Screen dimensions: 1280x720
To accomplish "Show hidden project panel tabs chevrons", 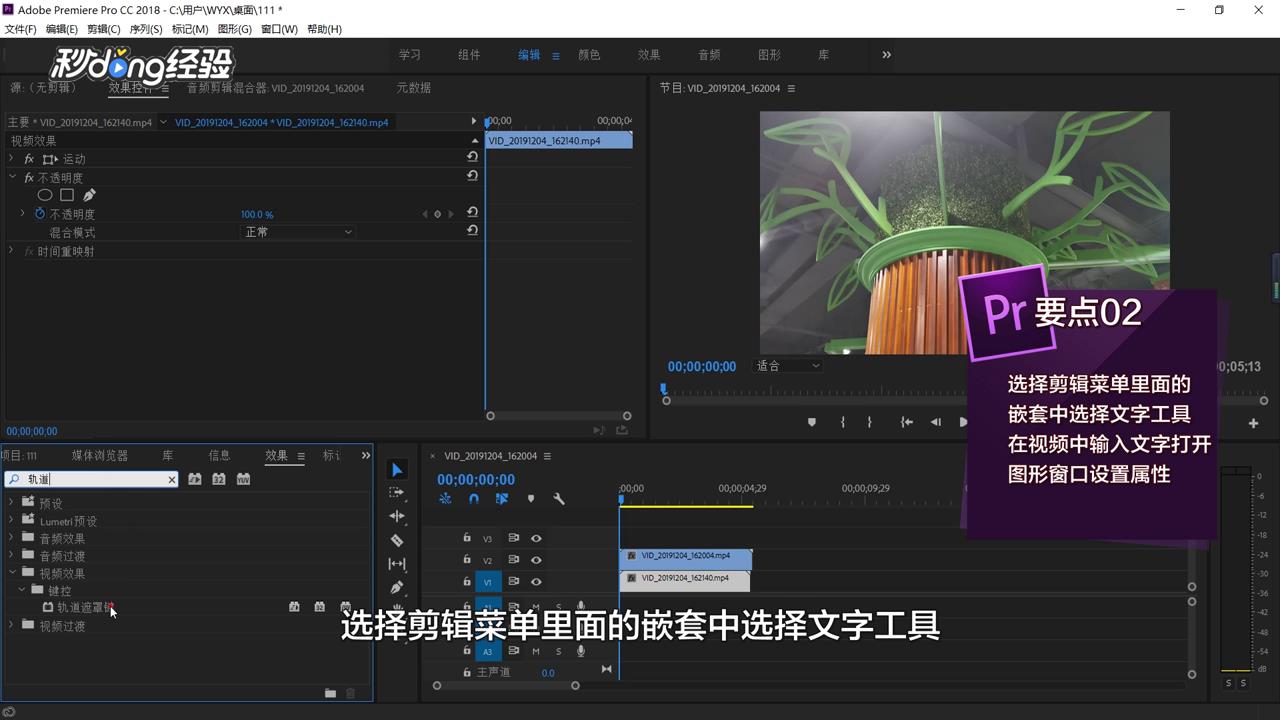I will pos(365,456).
